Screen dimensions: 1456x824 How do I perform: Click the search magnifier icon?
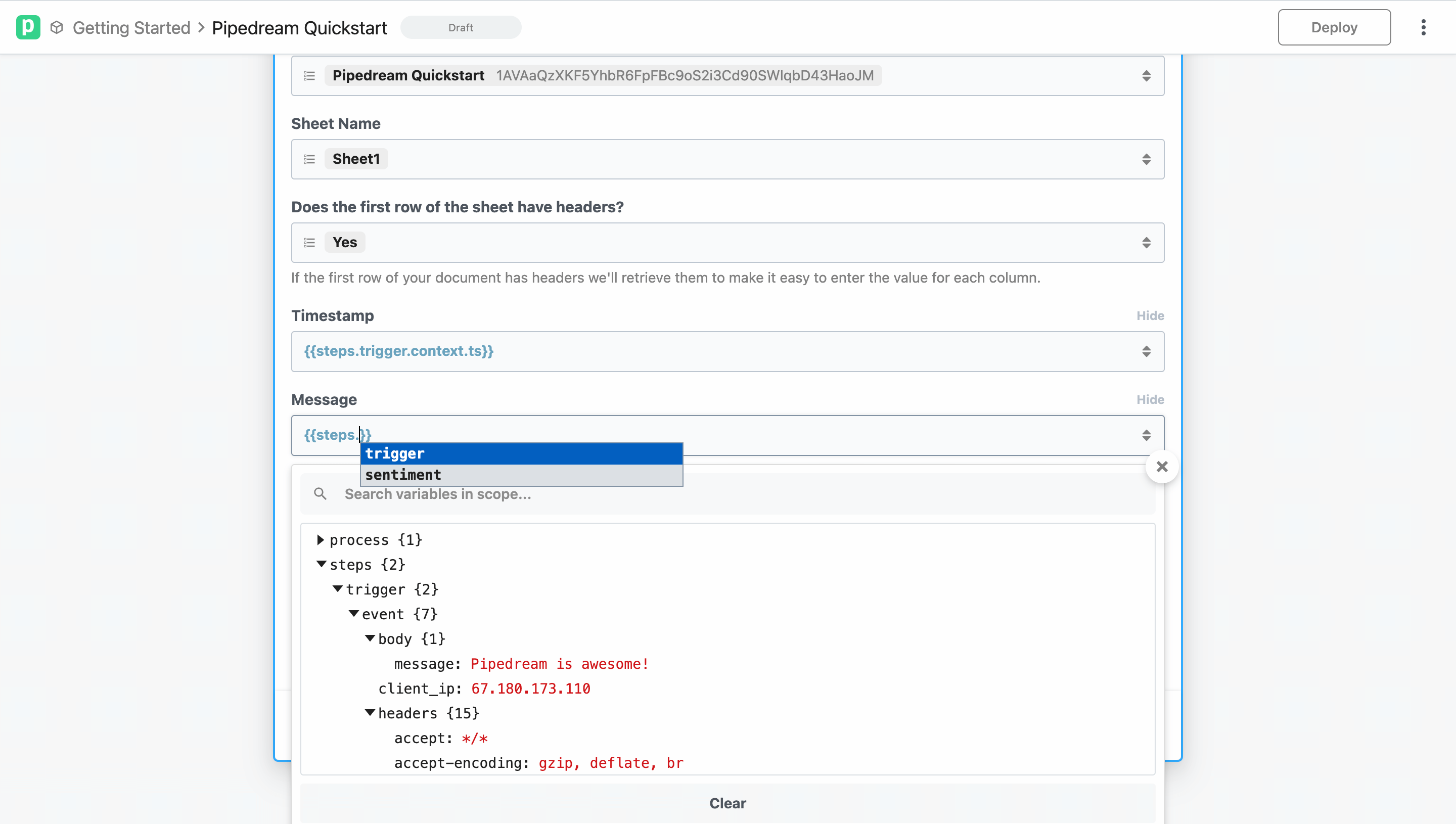tap(321, 493)
